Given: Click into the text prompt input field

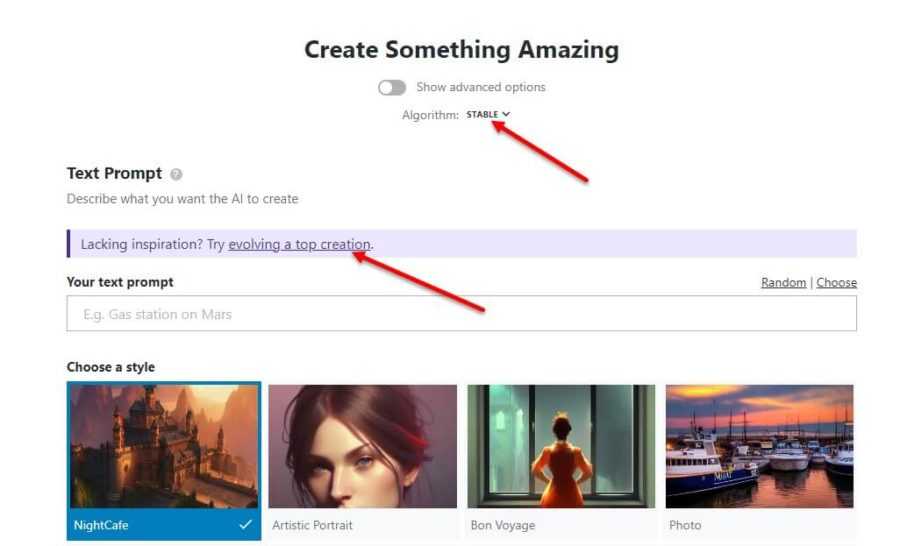Looking at the screenshot, I should 461,314.
